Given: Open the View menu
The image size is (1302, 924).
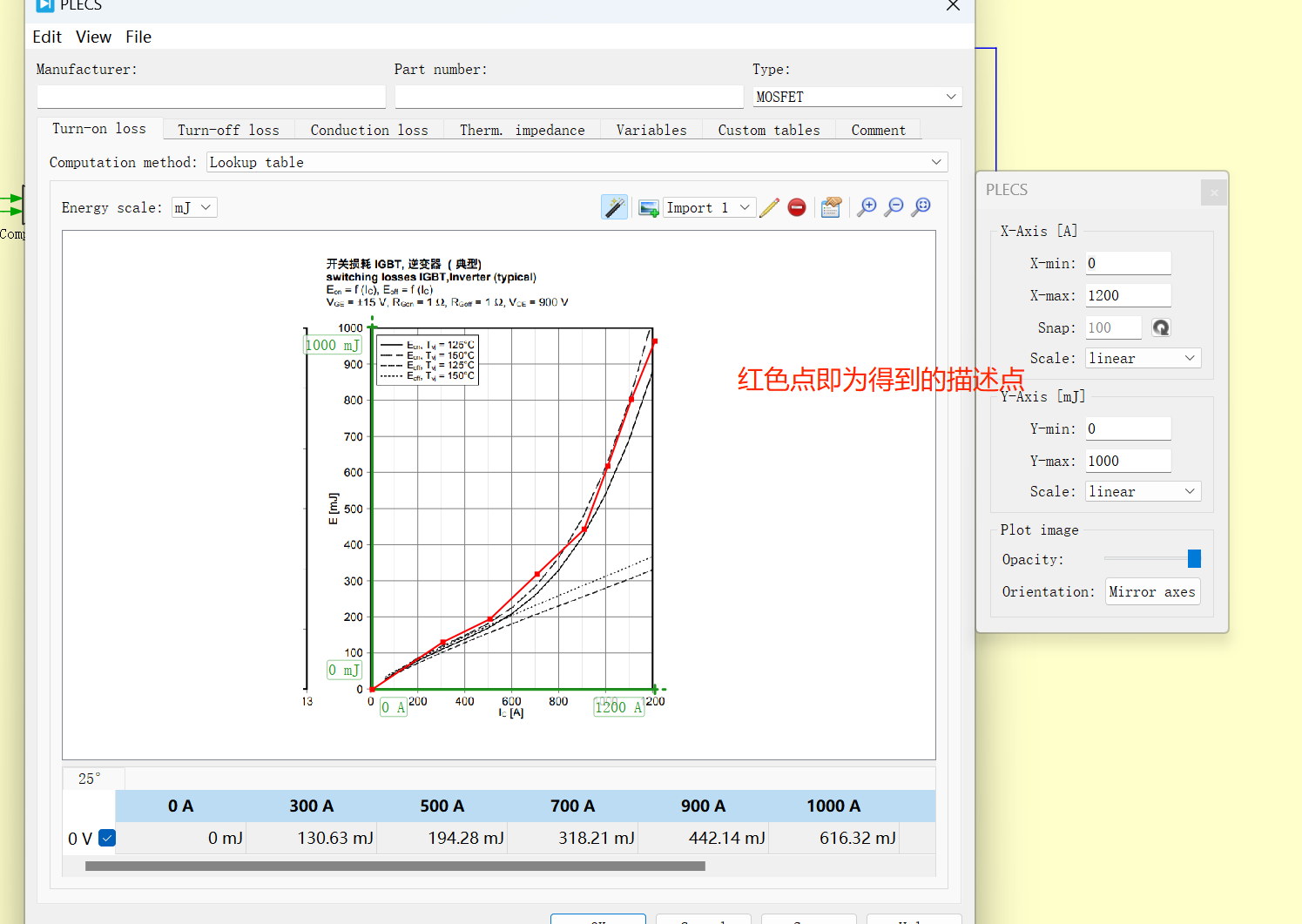Looking at the screenshot, I should (93, 37).
